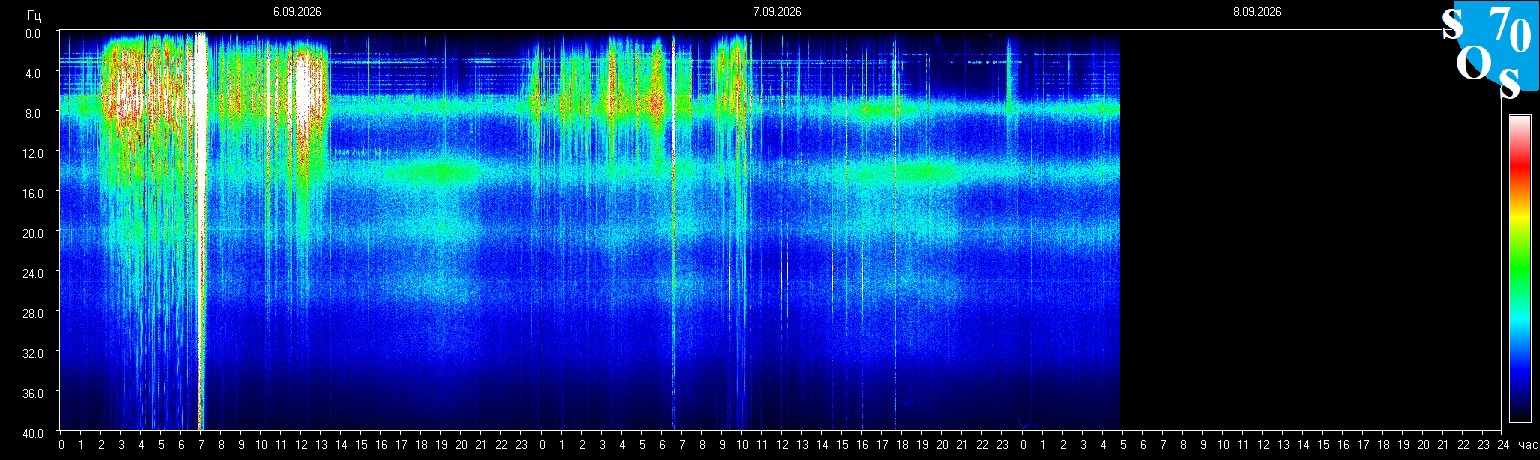Select the 16.0 frequency axis label
This screenshot has width=1540, height=460.
(x=33, y=193)
